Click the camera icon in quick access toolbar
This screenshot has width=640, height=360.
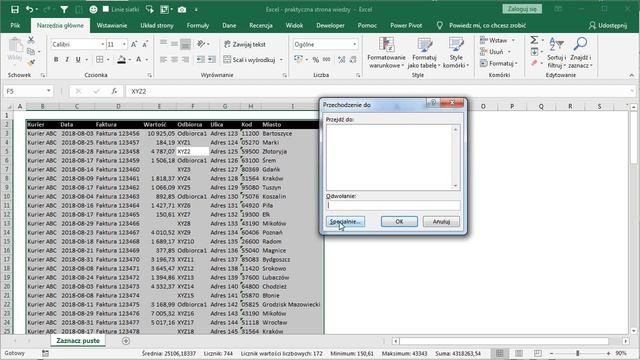coord(182,9)
